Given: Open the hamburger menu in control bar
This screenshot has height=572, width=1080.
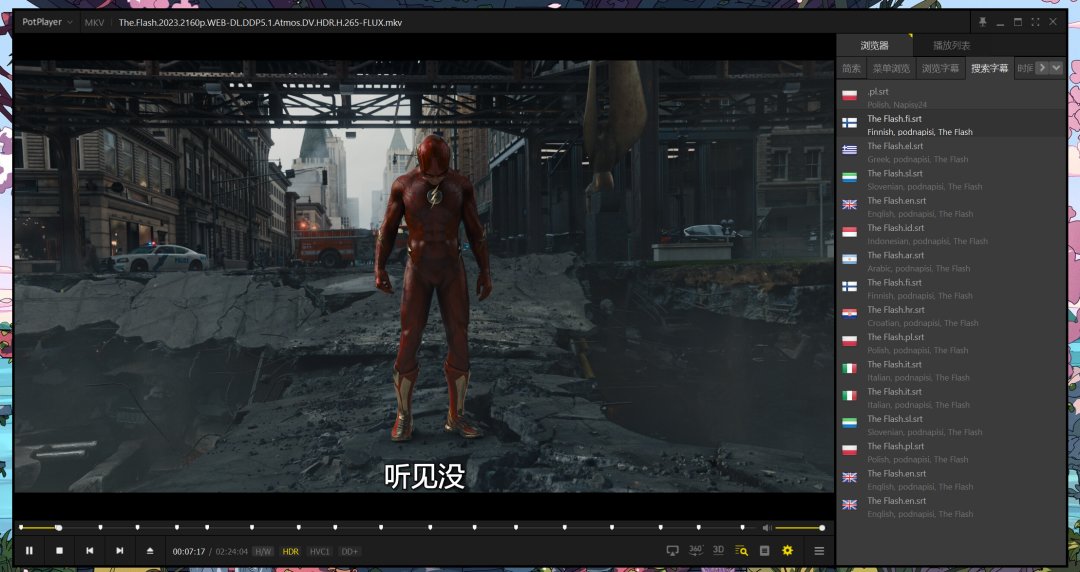Looking at the screenshot, I should coord(819,551).
